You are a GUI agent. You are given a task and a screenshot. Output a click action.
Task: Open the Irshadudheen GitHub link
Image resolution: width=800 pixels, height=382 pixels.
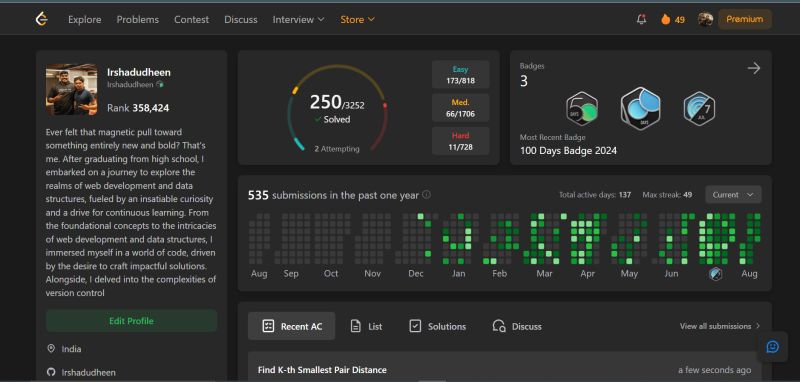88,372
